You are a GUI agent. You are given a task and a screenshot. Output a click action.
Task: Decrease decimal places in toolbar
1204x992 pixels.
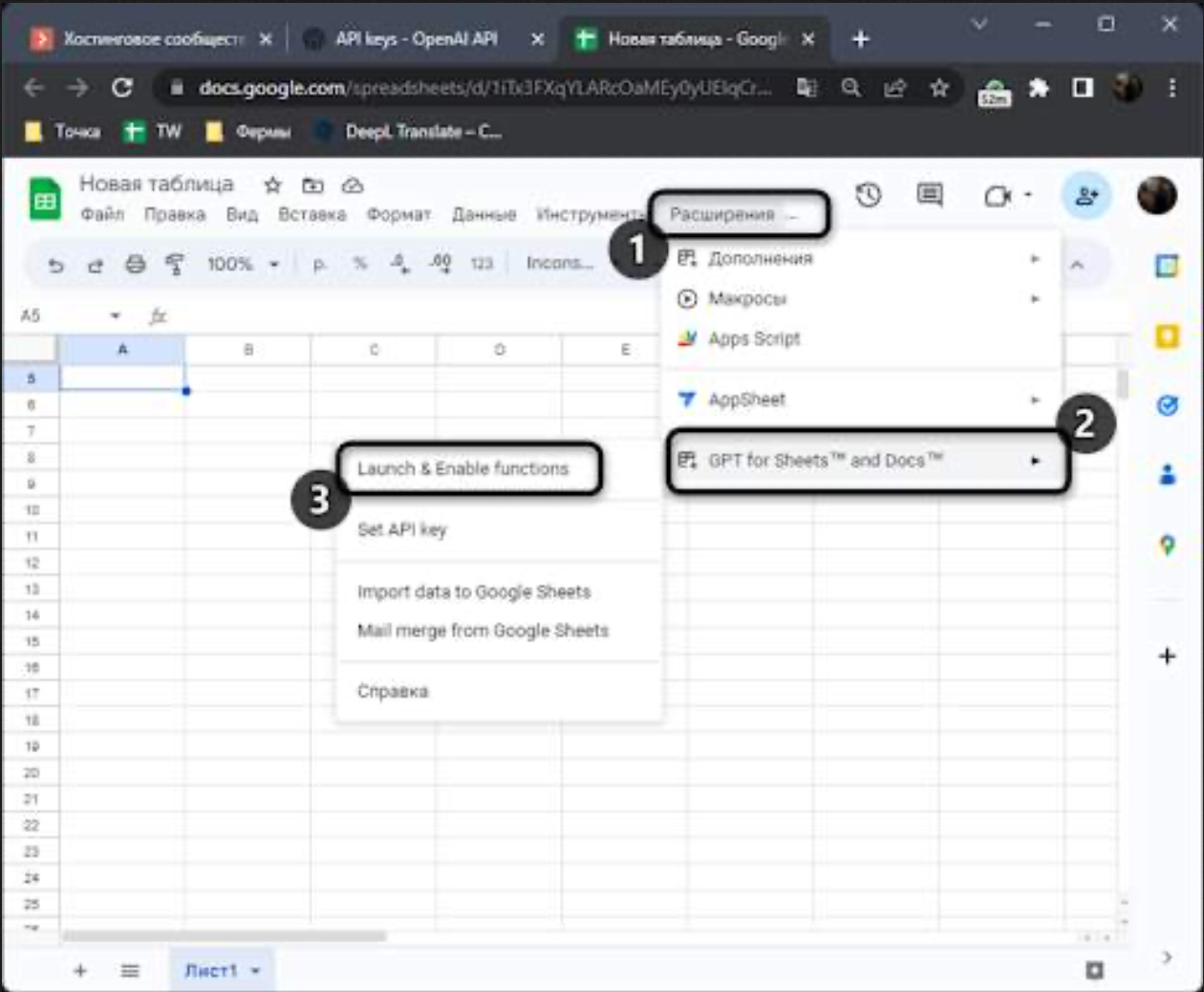[x=399, y=264]
